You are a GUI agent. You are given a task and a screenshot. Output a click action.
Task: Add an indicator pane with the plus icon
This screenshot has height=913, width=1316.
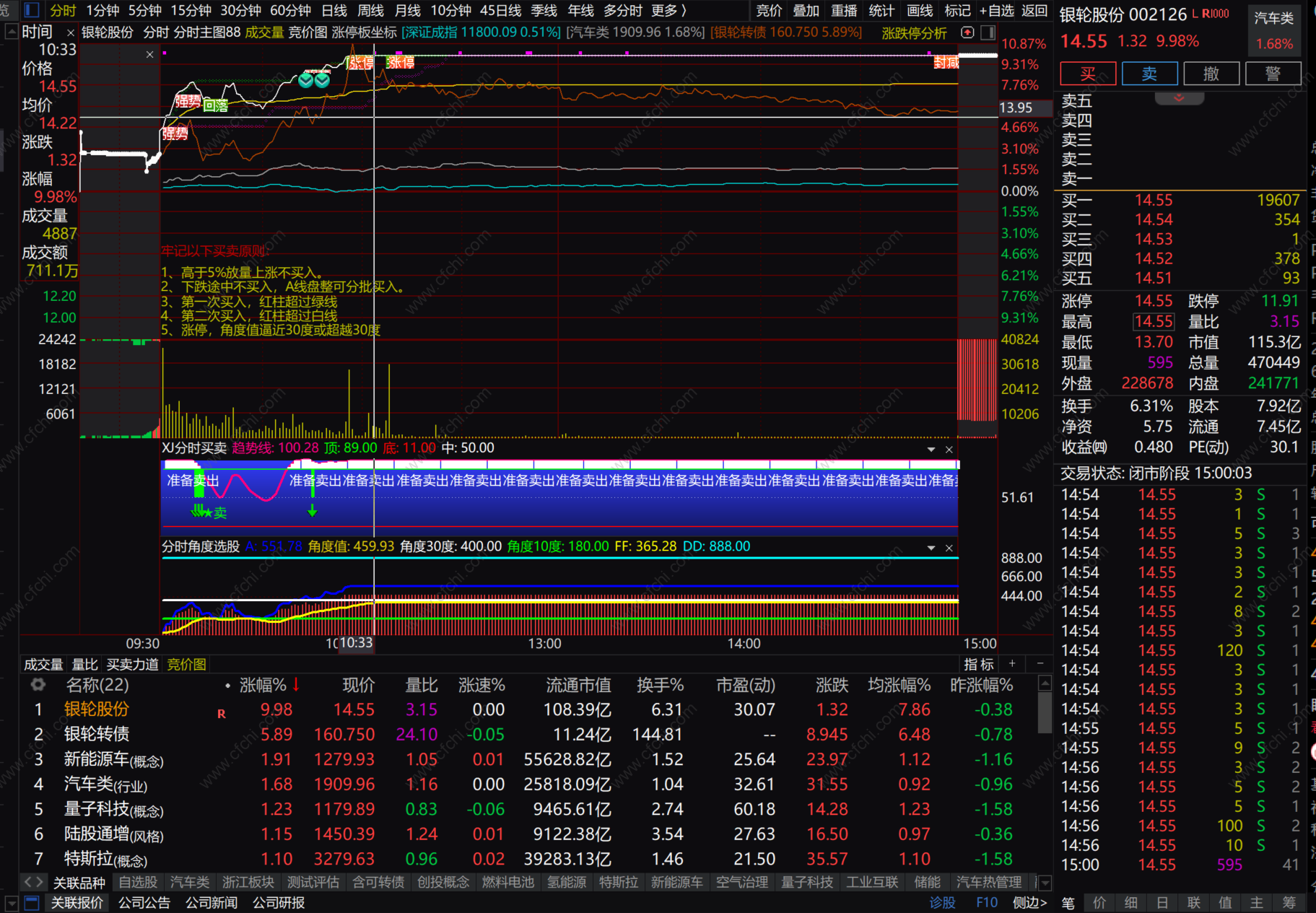(x=1012, y=663)
